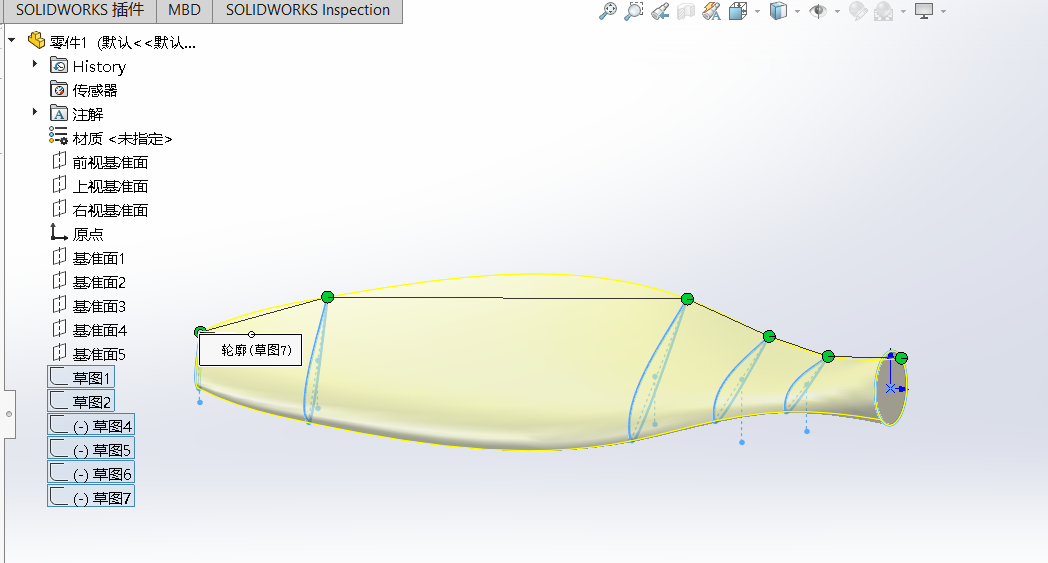Viewport: 1048px width, 563px height.
Task: Select the 材质 <未指定> material item
Action: (x=111, y=138)
